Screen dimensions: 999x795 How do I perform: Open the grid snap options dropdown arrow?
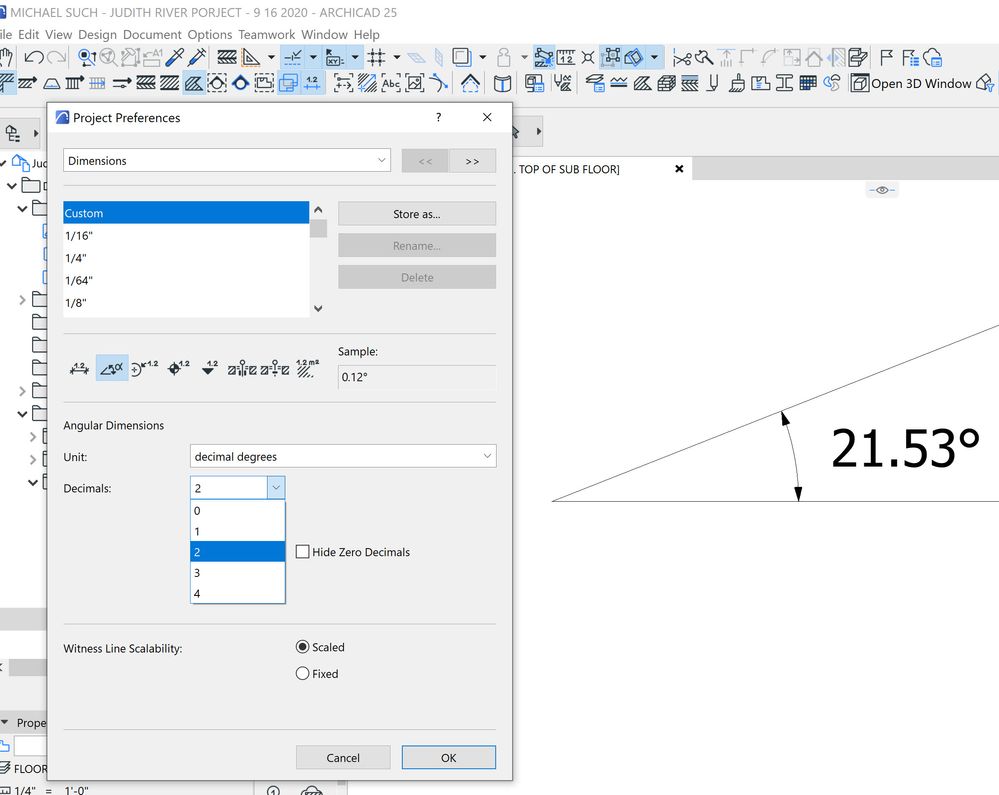pyautogui.click(x=397, y=57)
